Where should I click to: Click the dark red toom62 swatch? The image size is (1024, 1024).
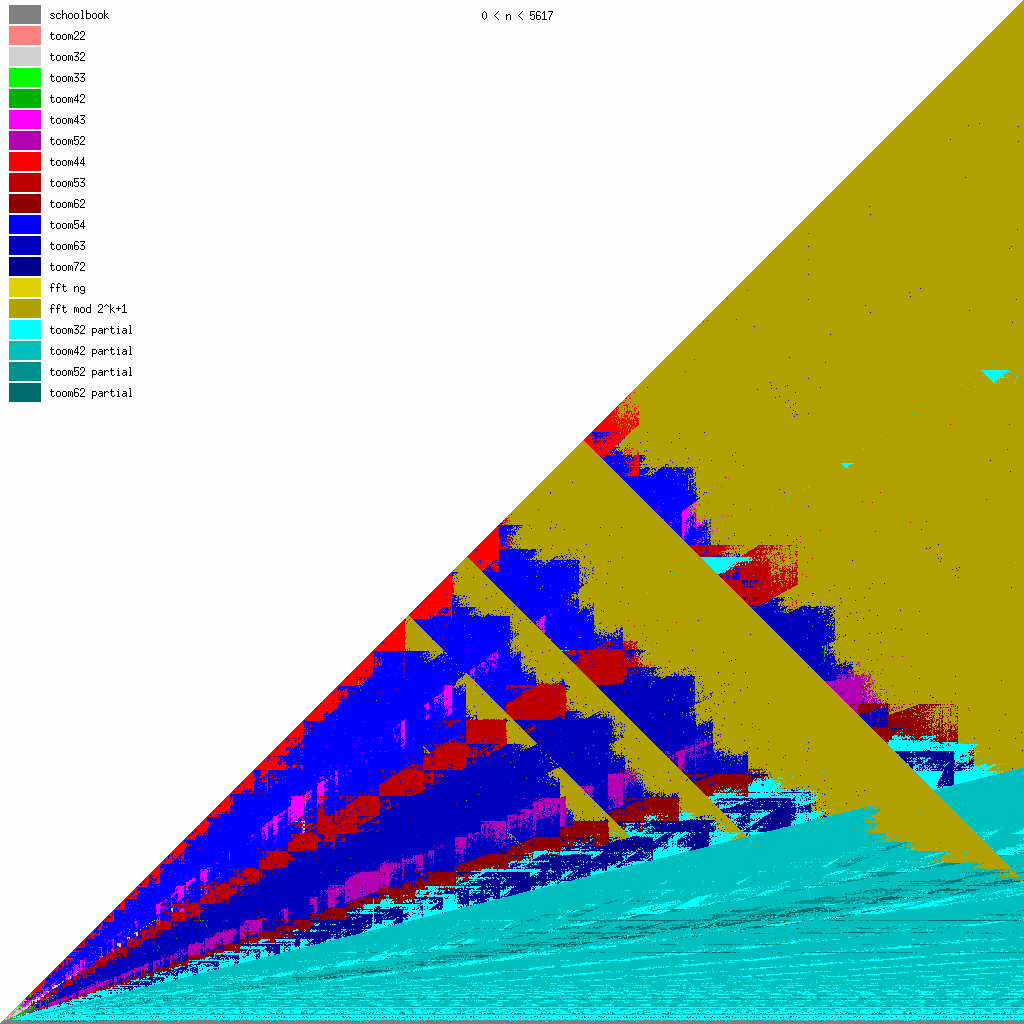[x=25, y=203]
